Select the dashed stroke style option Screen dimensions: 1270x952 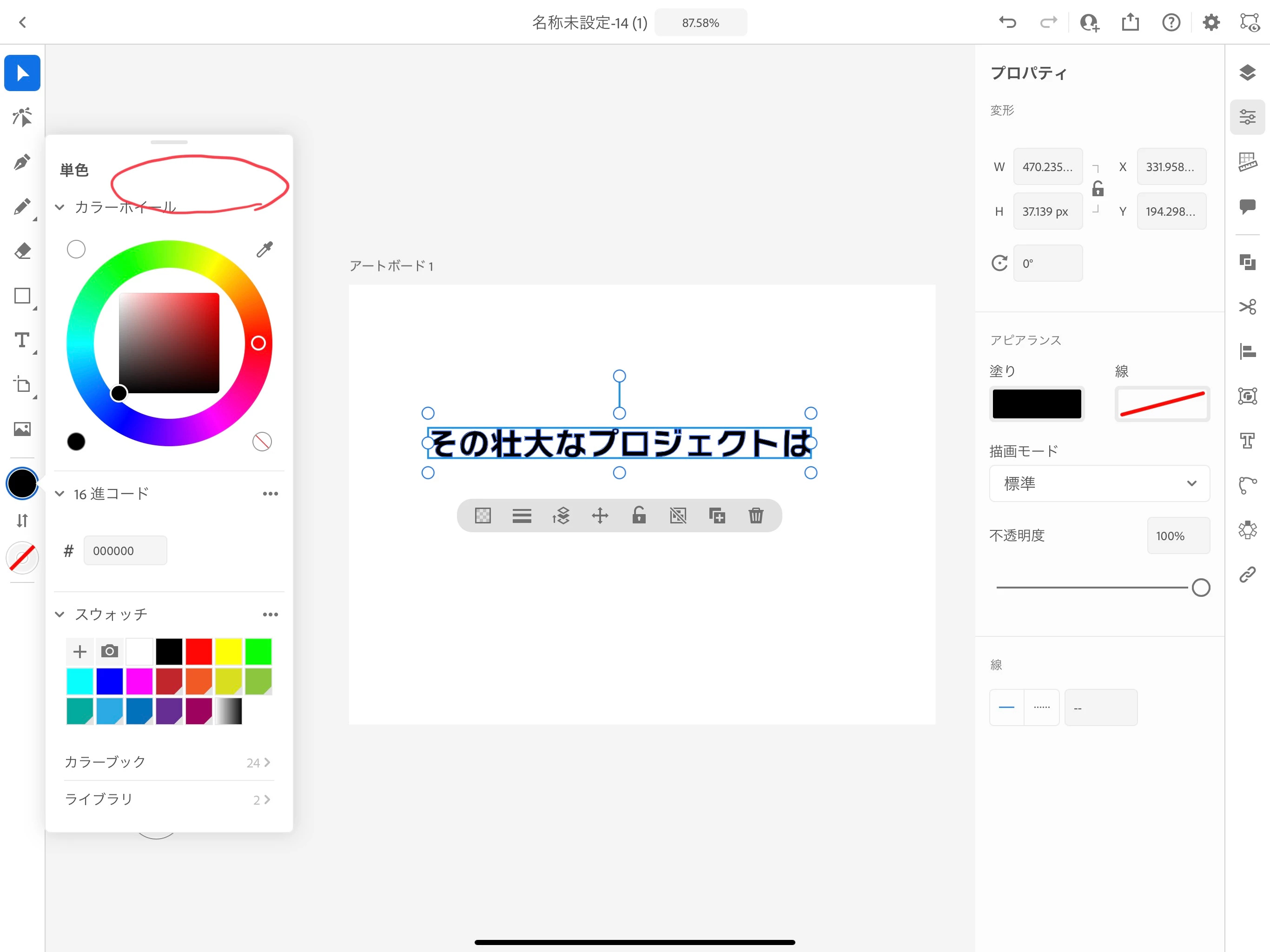pyautogui.click(x=1041, y=707)
